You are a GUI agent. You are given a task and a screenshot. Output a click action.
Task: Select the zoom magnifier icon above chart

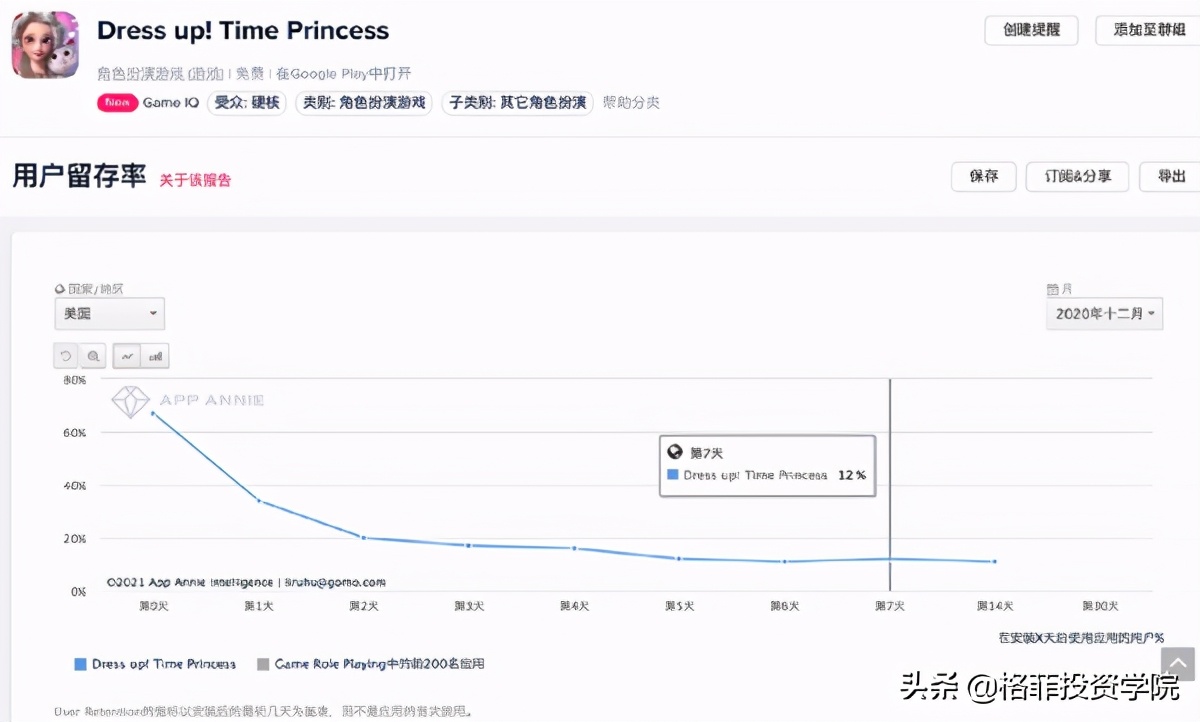92,355
